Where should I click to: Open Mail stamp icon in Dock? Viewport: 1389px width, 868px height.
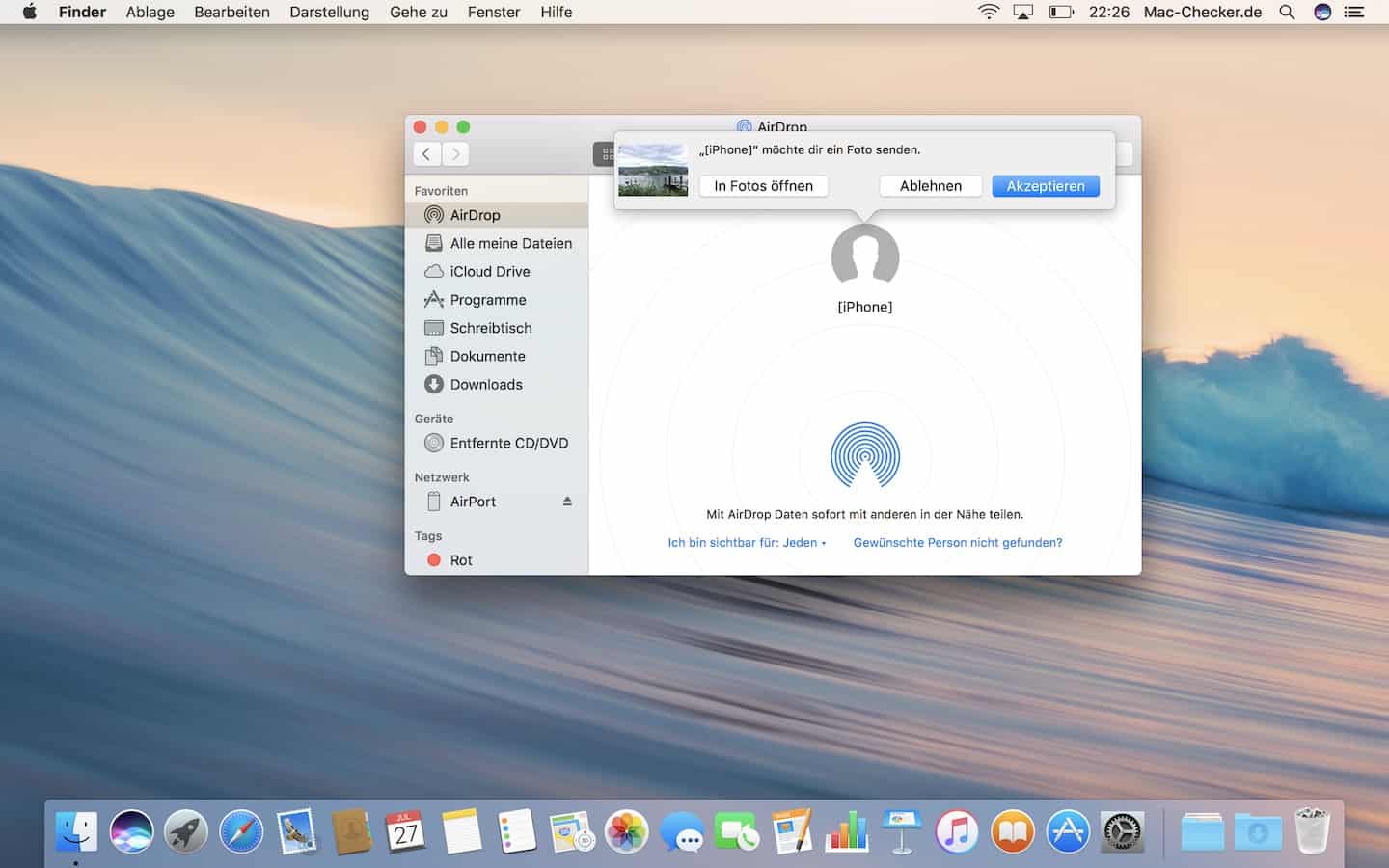coord(296,831)
